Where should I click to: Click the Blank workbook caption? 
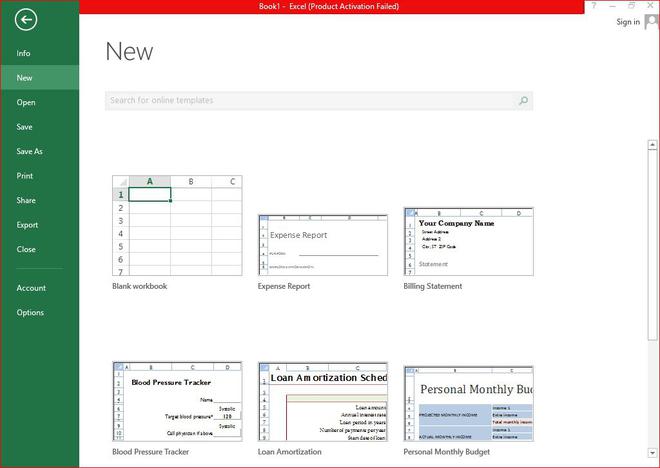pos(139,286)
